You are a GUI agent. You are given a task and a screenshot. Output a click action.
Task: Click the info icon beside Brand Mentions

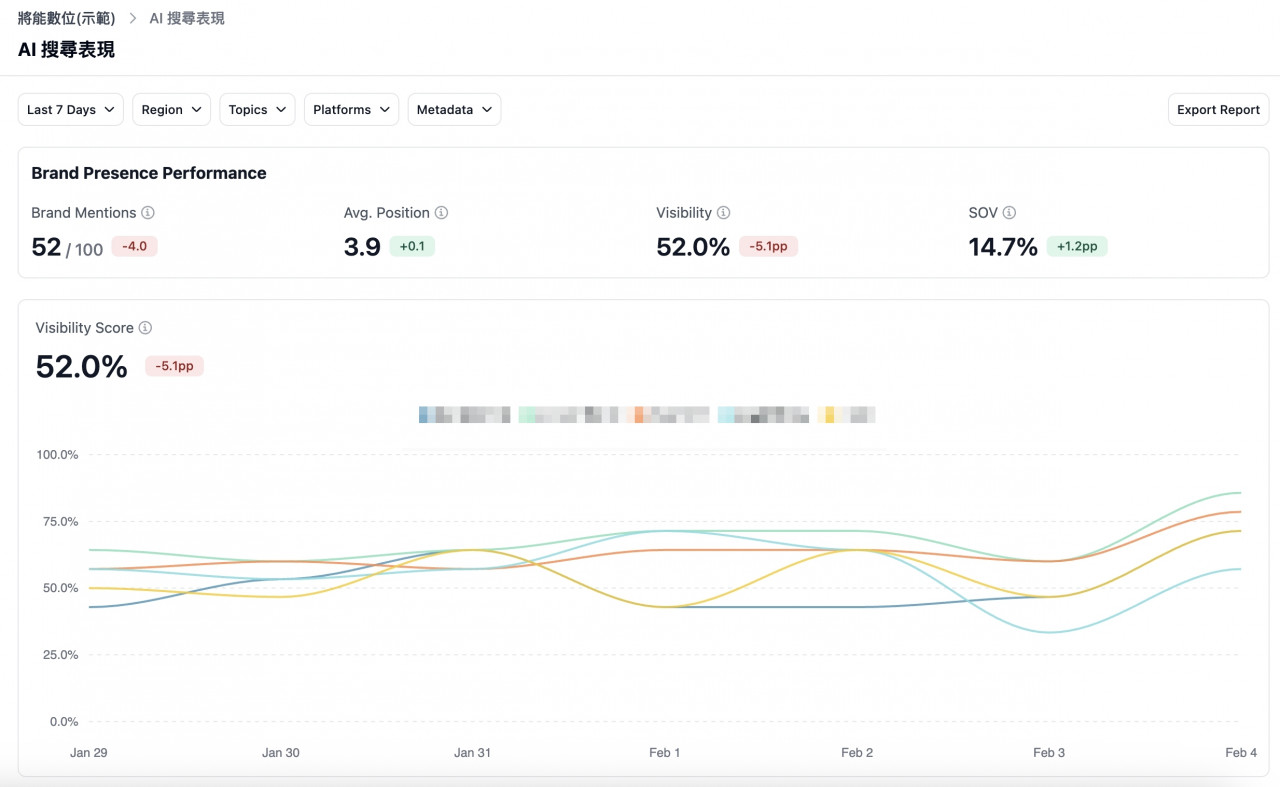148,213
